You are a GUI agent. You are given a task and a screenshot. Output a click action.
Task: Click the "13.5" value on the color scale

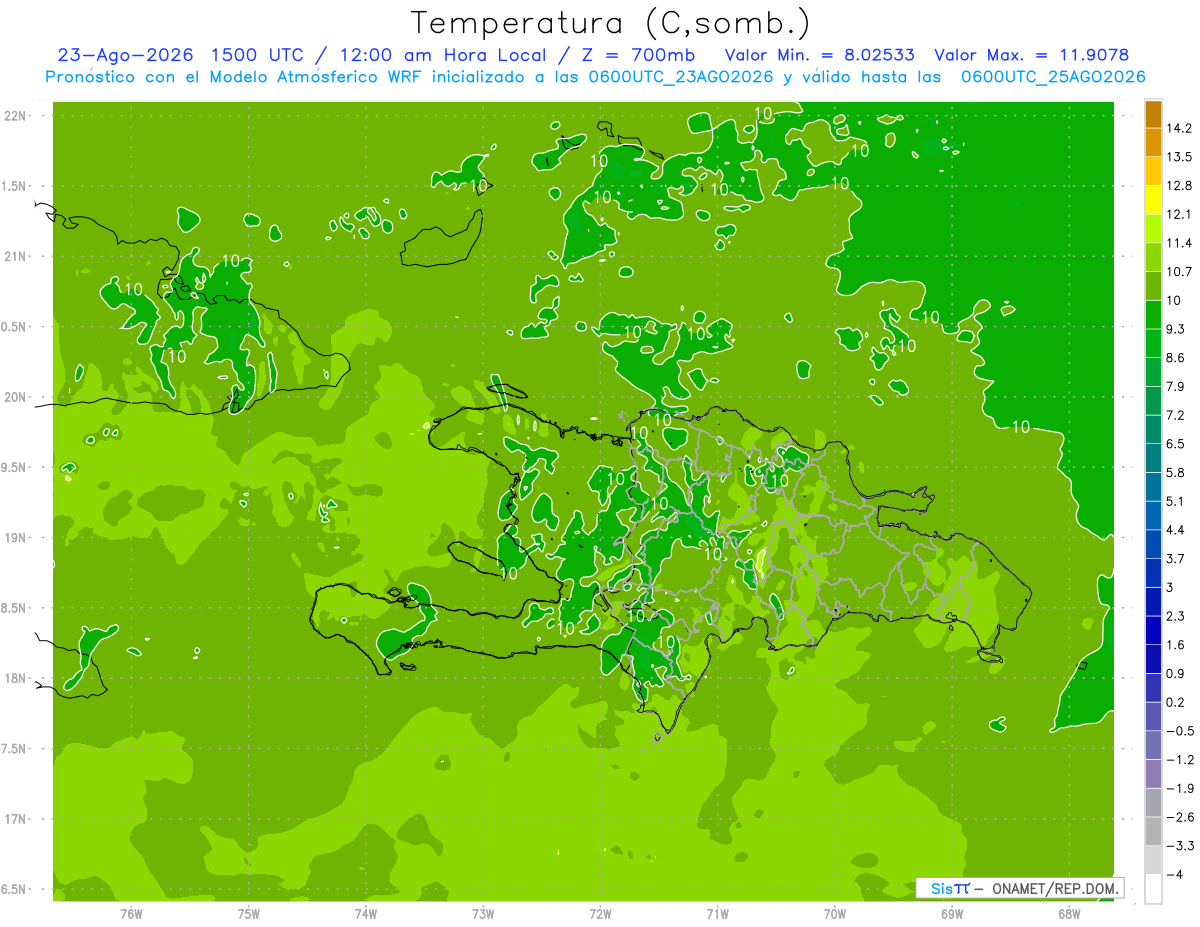[x=1178, y=157]
